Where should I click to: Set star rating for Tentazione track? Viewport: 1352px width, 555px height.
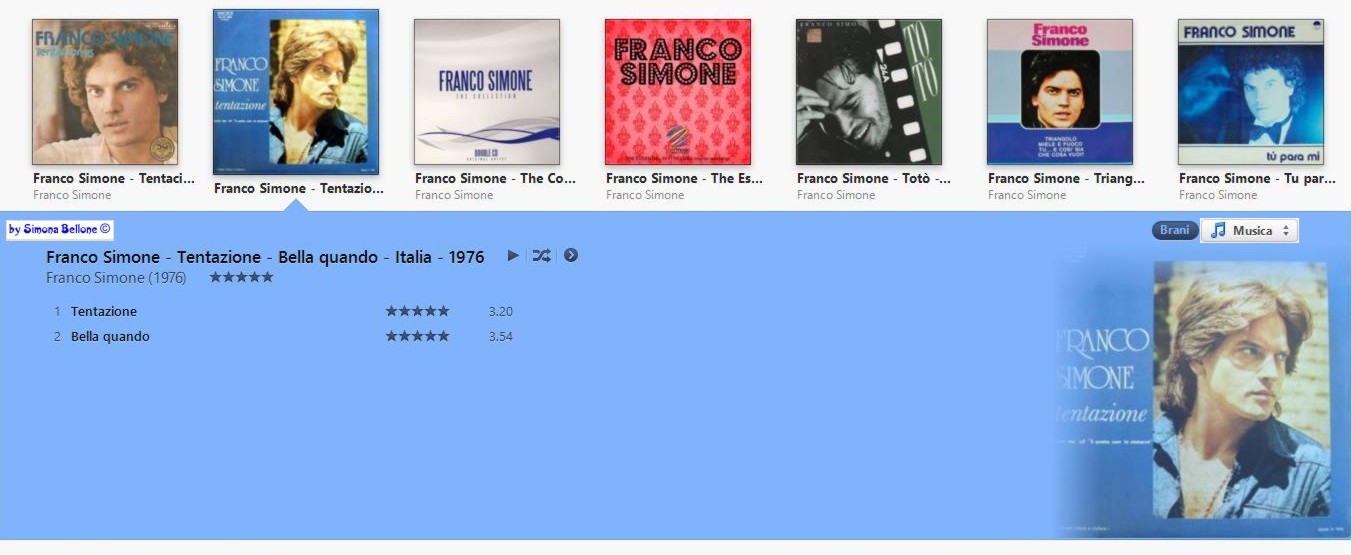(417, 312)
